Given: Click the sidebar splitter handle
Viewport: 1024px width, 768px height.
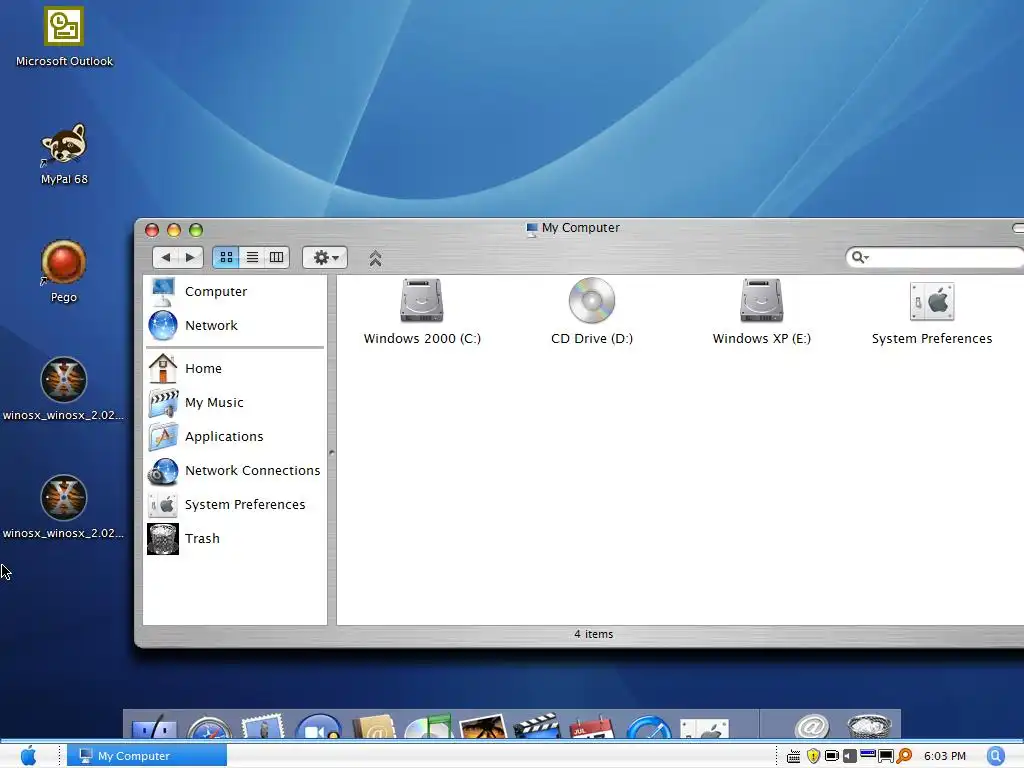Looking at the screenshot, I should pyautogui.click(x=332, y=452).
